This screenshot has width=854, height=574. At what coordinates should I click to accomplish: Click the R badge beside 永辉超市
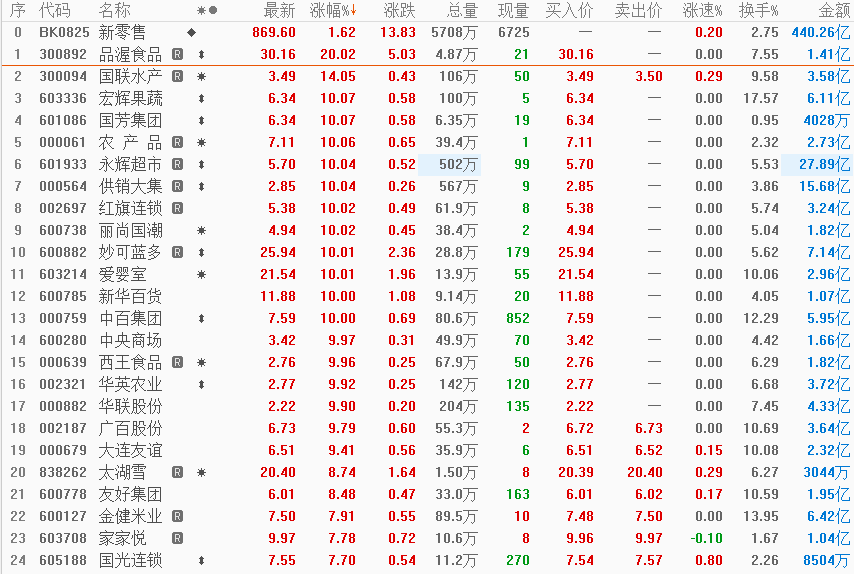(178, 164)
